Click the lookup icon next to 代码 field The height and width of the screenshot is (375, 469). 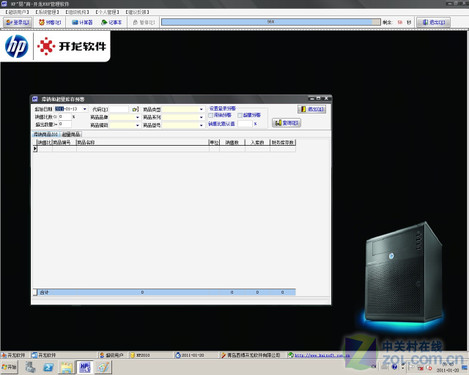pyautogui.click(x=135, y=109)
